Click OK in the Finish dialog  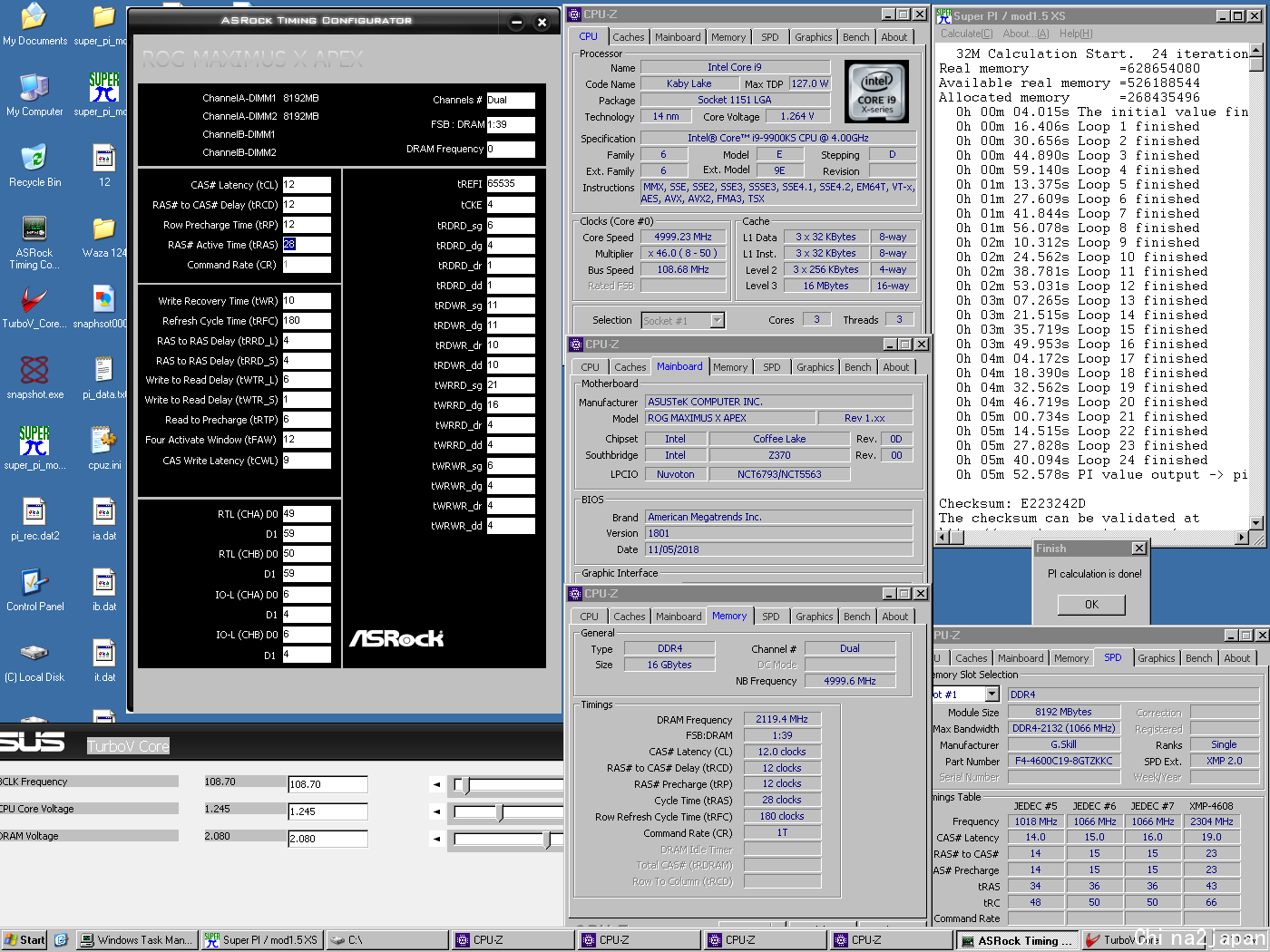[1091, 605]
